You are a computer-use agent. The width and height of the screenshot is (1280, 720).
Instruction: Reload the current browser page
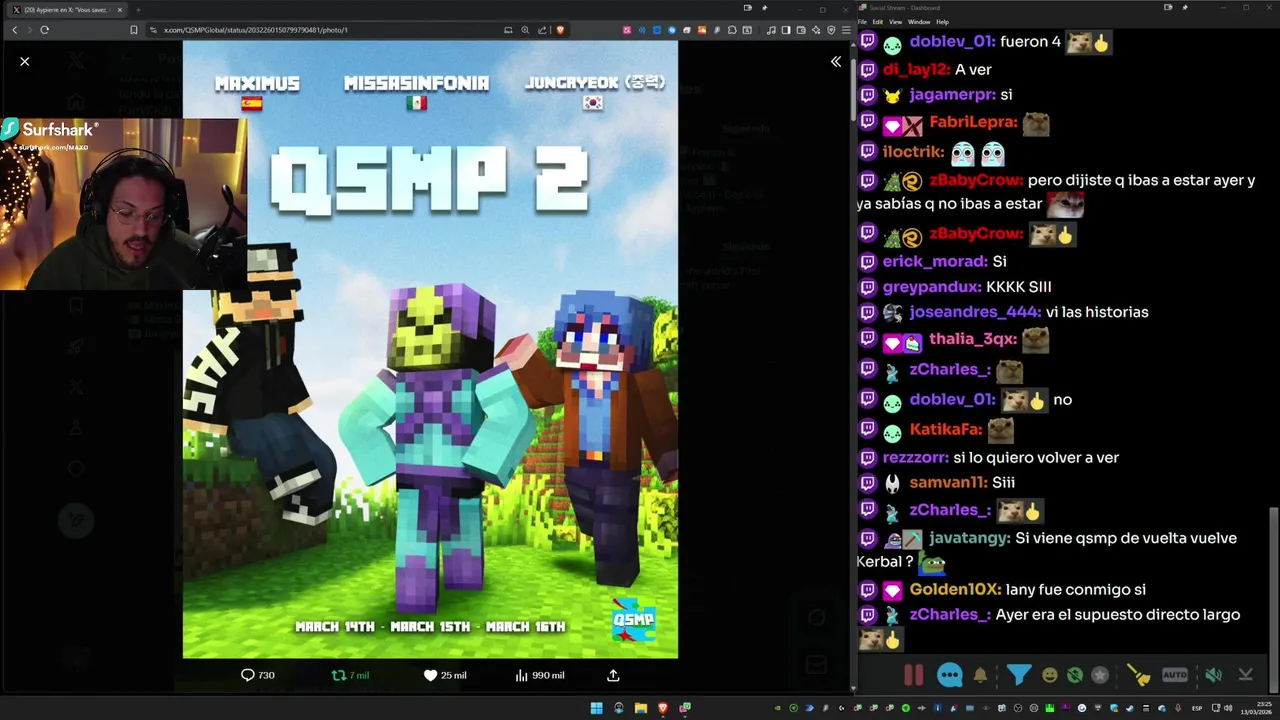click(x=45, y=30)
